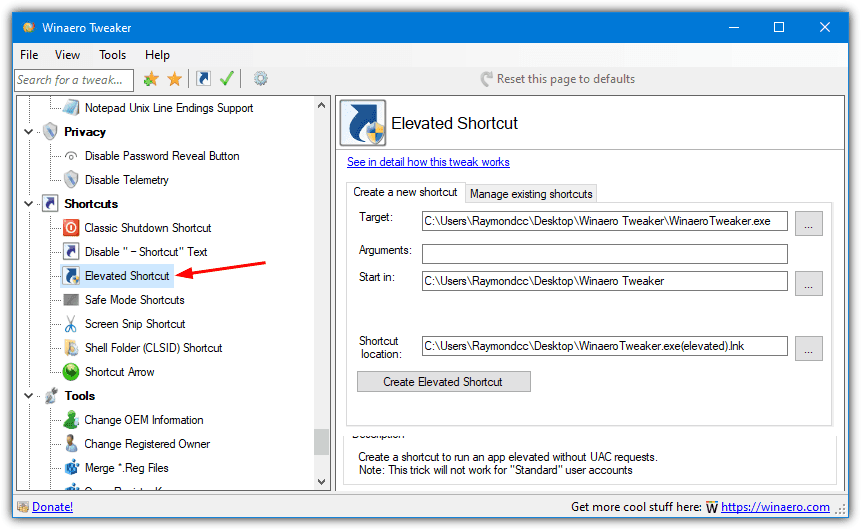Select Shell Folder (CLSID) Shortcut item
861x529 pixels.
pyautogui.click(x=154, y=348)
